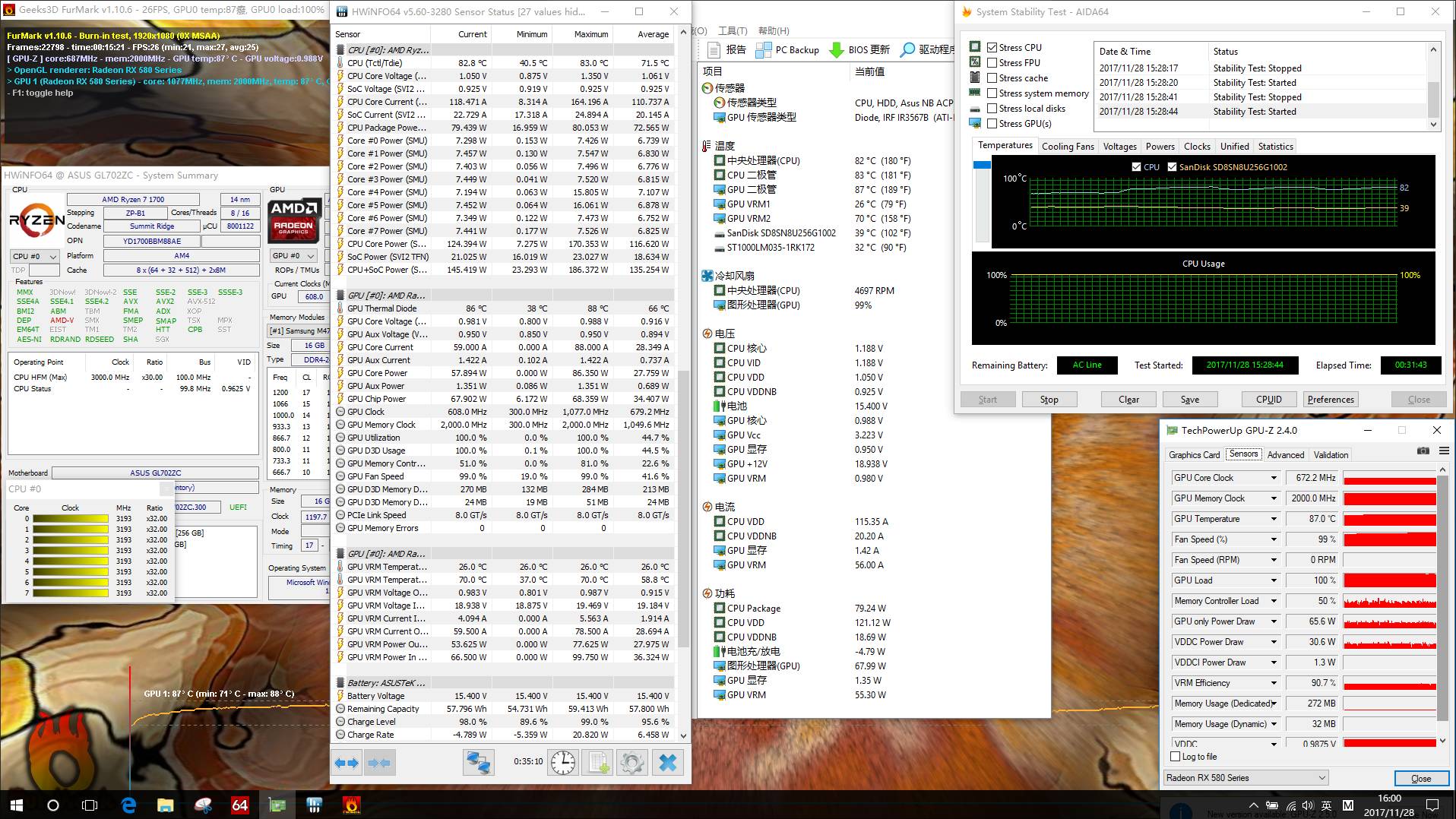Toggle Log to file in GPU-Z
1456x819 pixels.
tap(1175, 757)
